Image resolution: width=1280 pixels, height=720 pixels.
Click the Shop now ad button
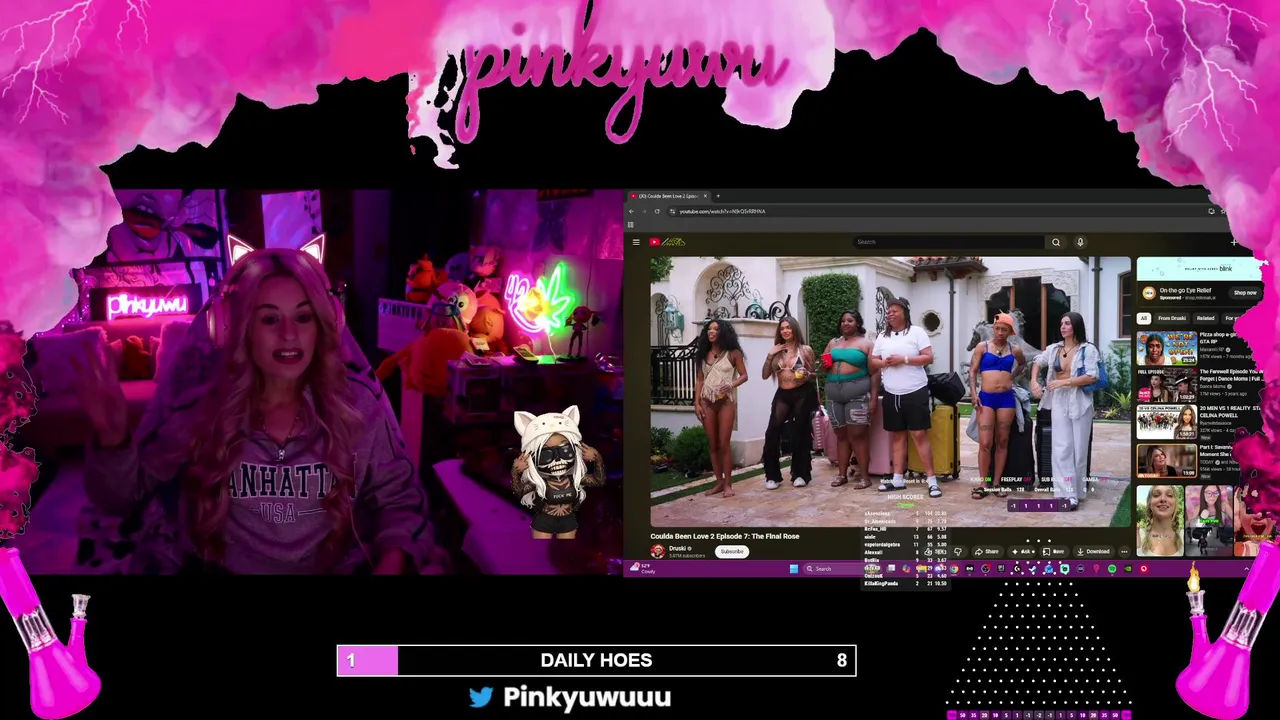pos(1244,293)
